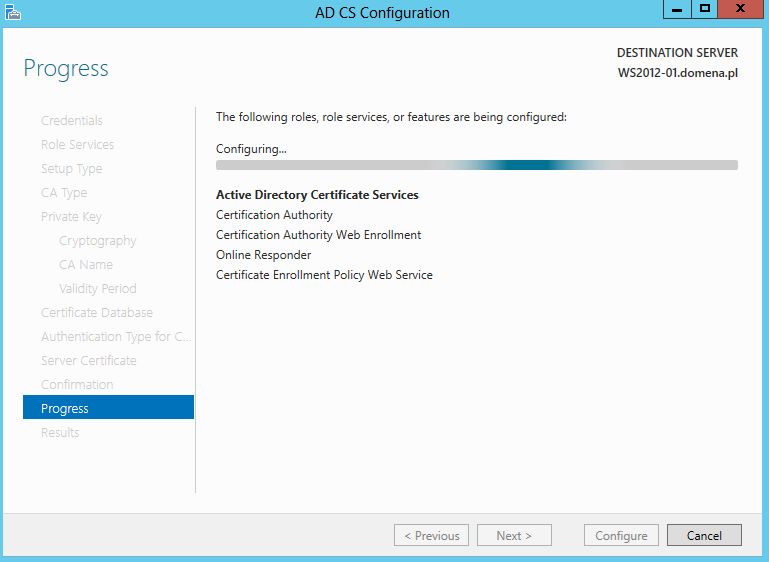Select the Confirmation step
This screenshot has width=769, height=562.
point(77,385)
